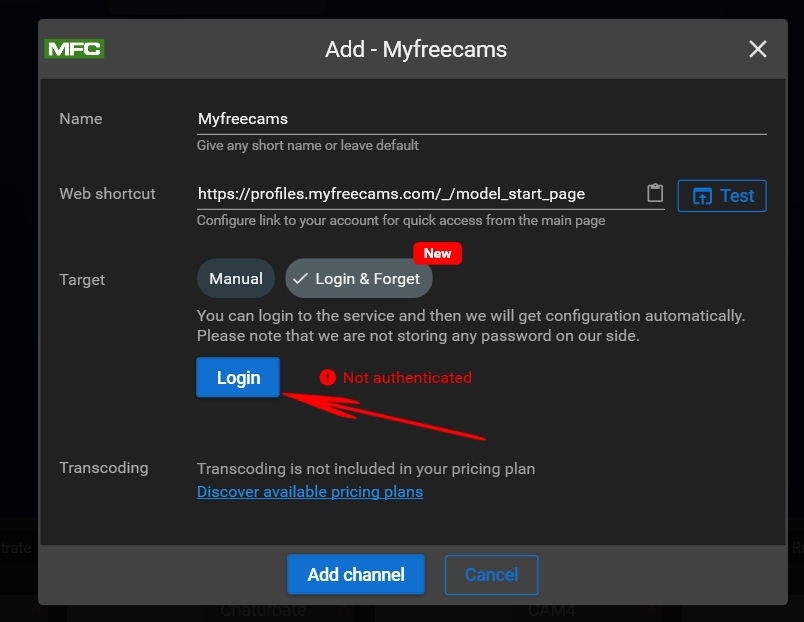Click the blue Login button
The width and height of the screenshot is (804, 622).
click(238, 377)
